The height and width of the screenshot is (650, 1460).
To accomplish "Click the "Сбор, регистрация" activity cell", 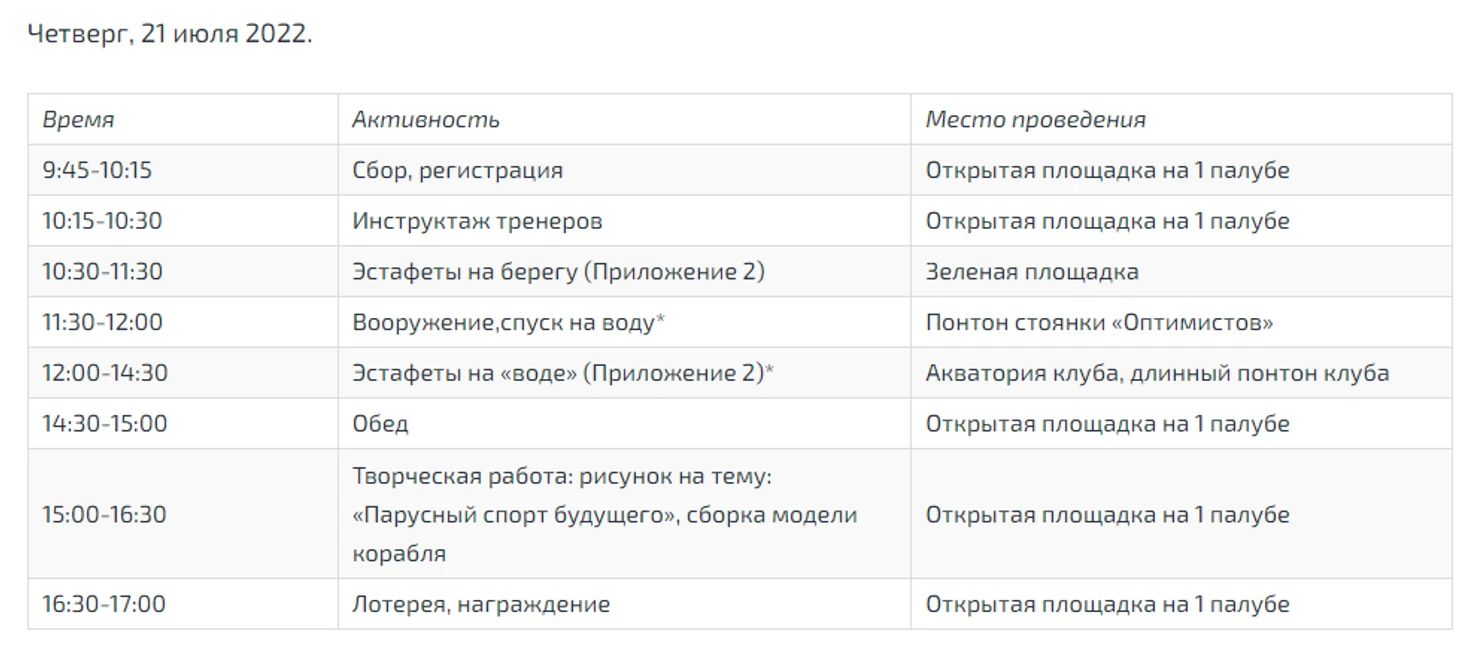I will pos(457,170).
